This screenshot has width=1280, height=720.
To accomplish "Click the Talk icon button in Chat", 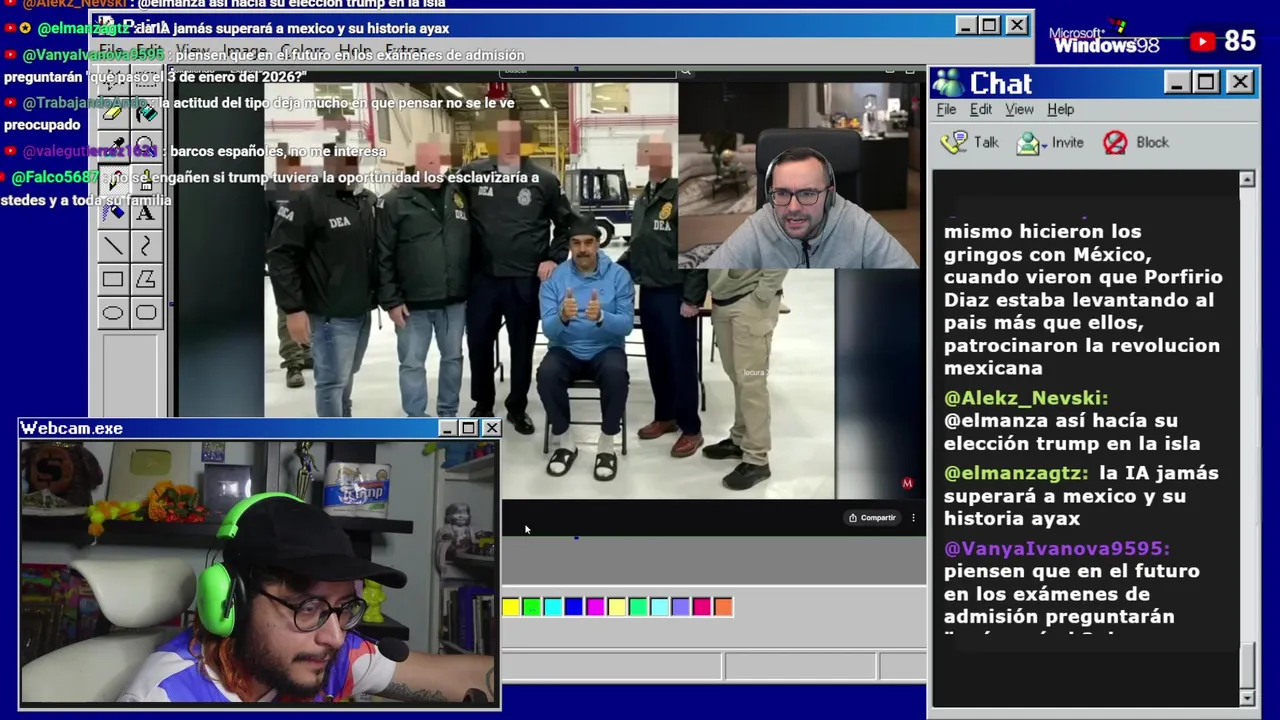I will pyautogui.click(x=970, y=142).
